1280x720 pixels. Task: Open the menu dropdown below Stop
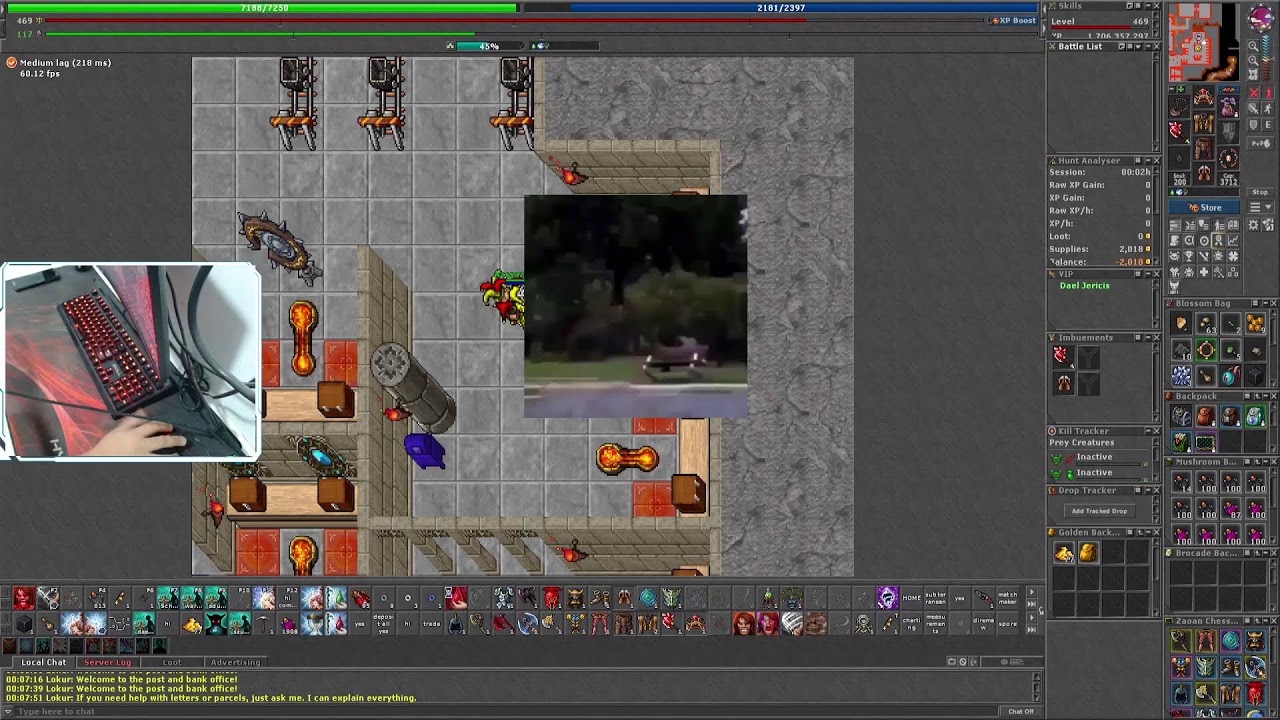1261,207
